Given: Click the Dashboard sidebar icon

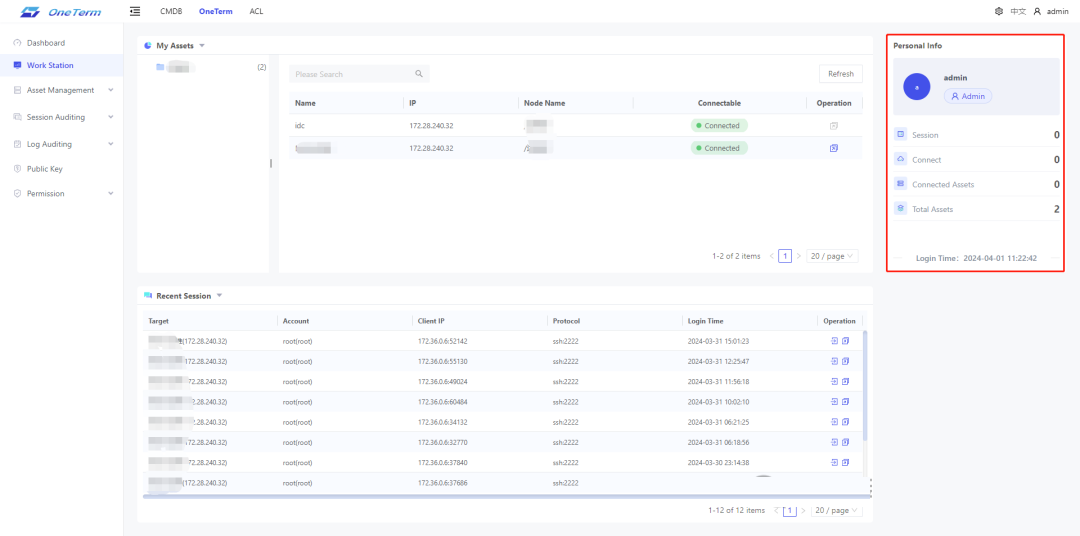Looking at the screenshot, I should point(17,43).
